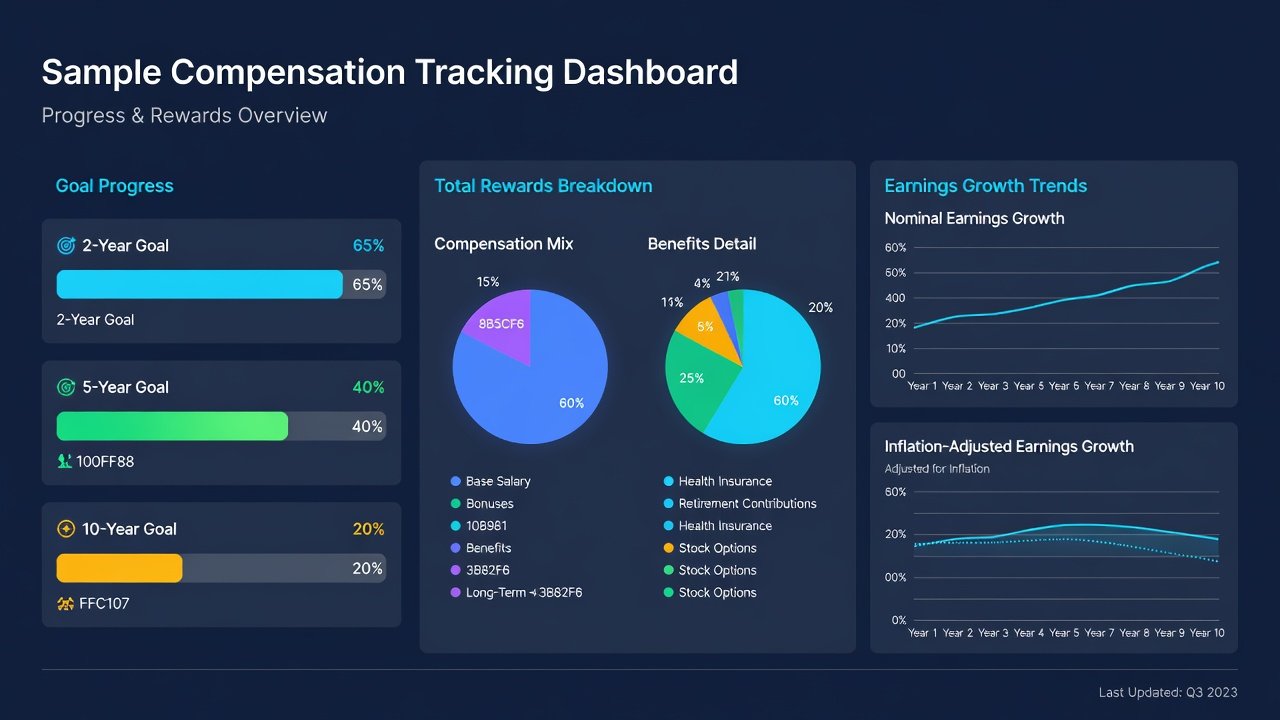
Task: Click the Retirement Contributions legend label
Action: (747, 503)
